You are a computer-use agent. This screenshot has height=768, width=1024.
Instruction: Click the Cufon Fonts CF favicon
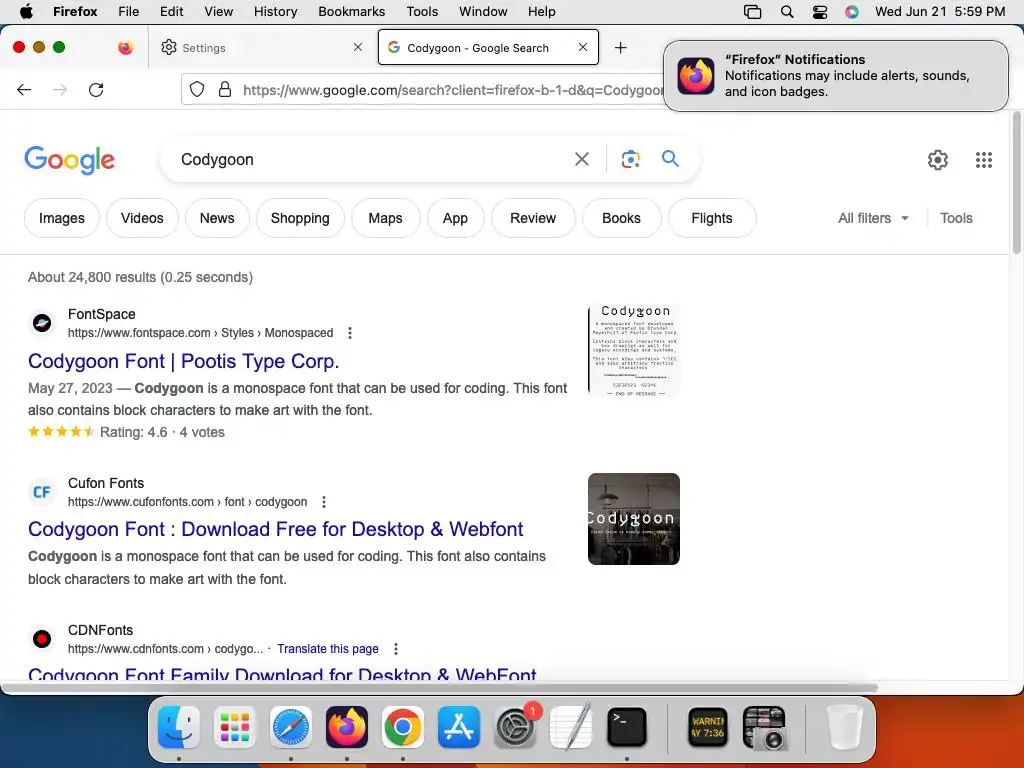[42, 492]
